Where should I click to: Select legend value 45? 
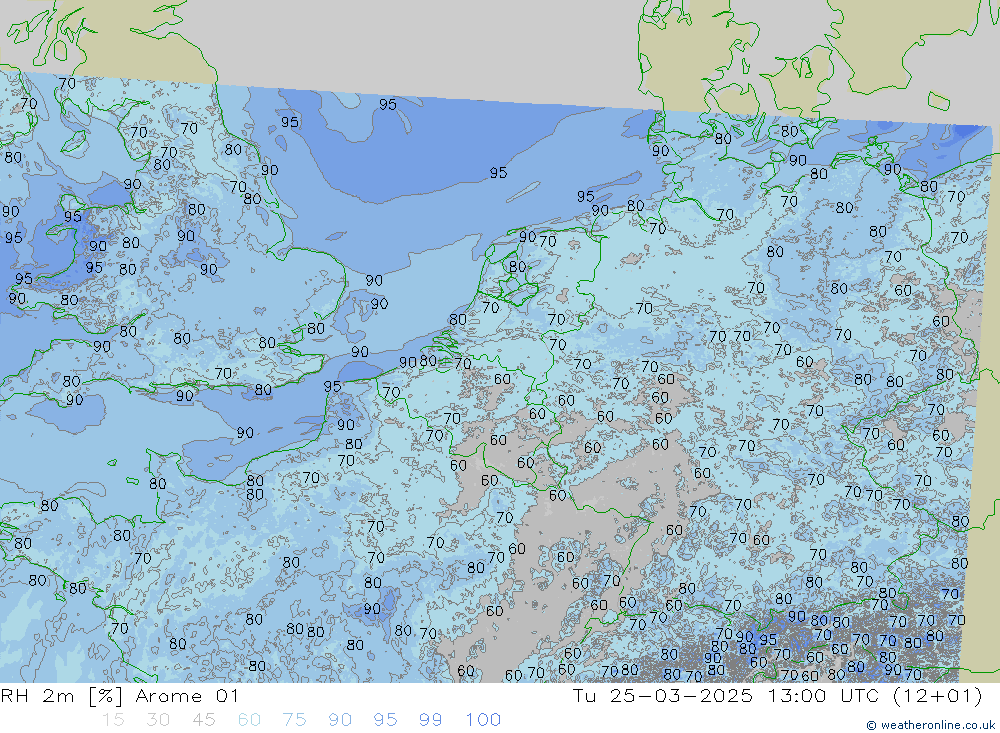tap(203, 720)
